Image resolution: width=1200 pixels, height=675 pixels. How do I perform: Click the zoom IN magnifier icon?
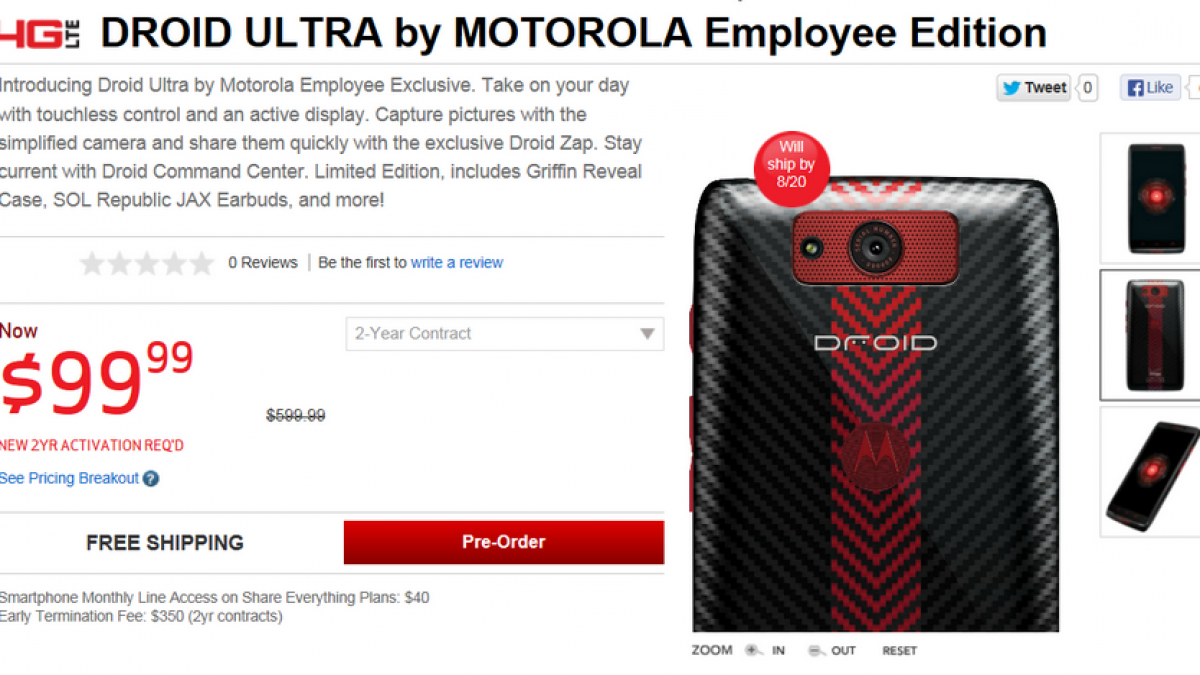click(x=753, y=650)
